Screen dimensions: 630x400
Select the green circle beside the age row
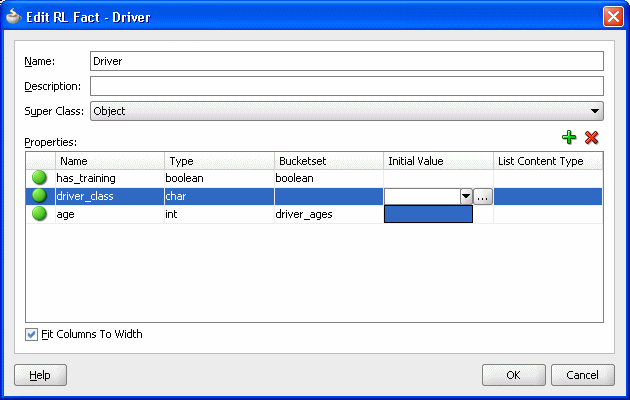click(39, 214)
